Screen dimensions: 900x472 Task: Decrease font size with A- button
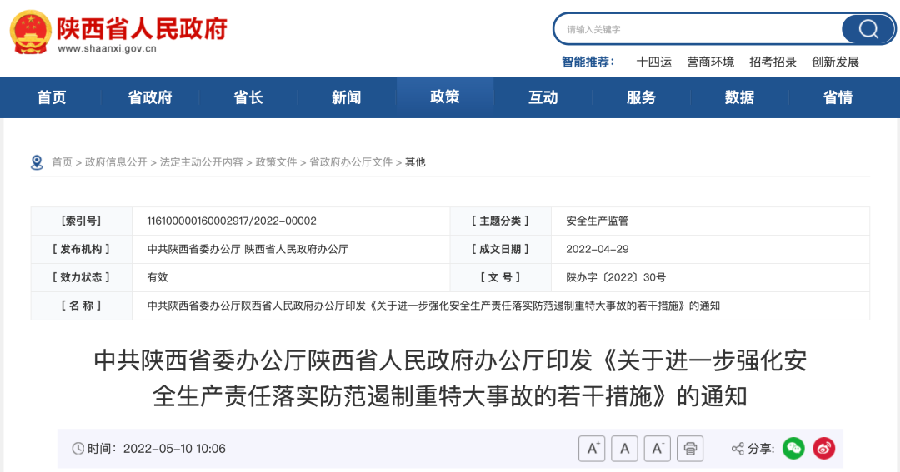click(657, 448)
